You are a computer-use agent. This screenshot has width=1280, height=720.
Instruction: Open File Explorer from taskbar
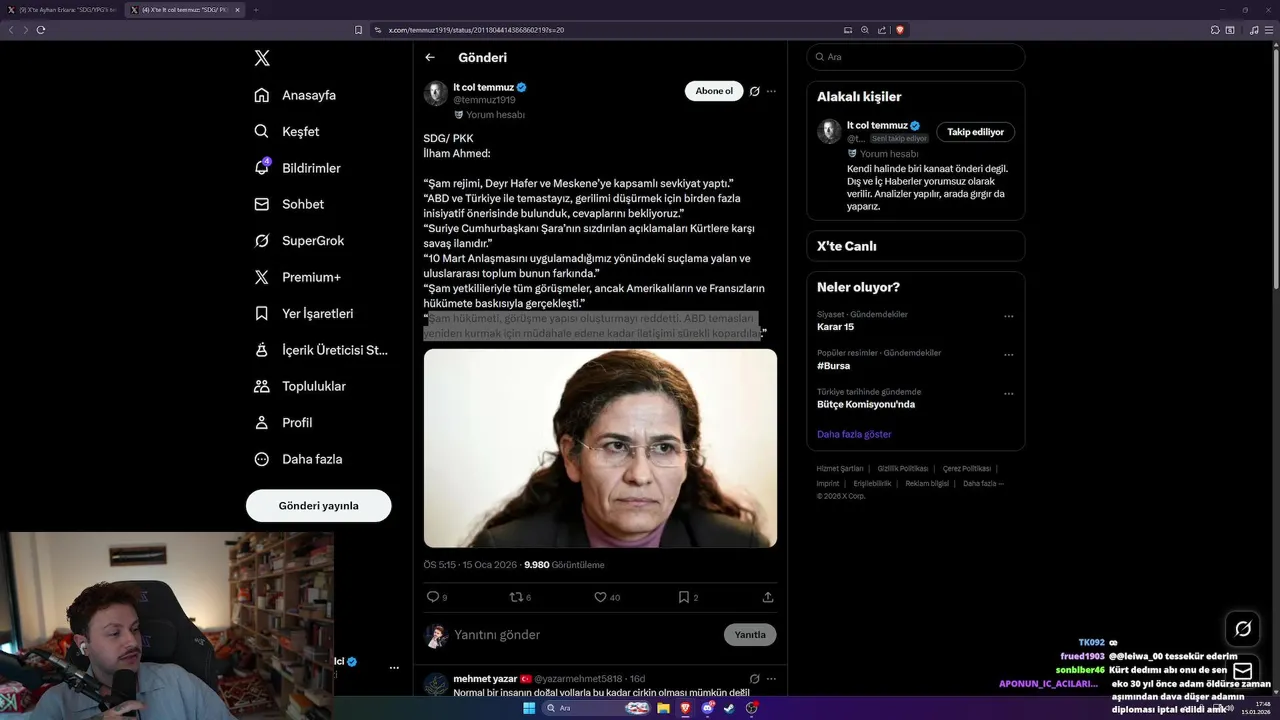point(663,708)
